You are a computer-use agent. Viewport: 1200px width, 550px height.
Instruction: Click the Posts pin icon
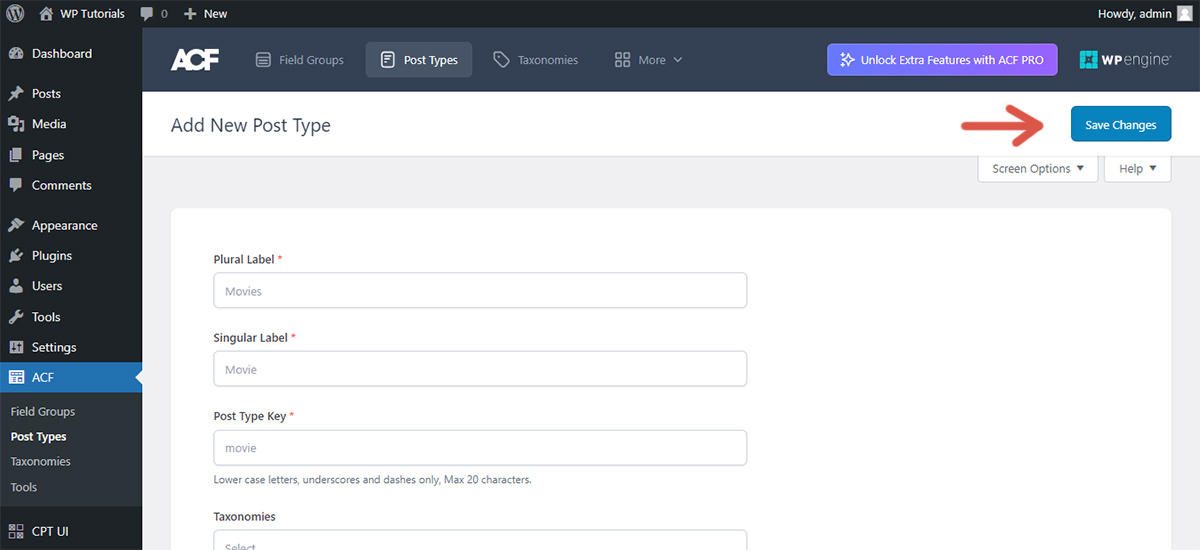point(16,94)
